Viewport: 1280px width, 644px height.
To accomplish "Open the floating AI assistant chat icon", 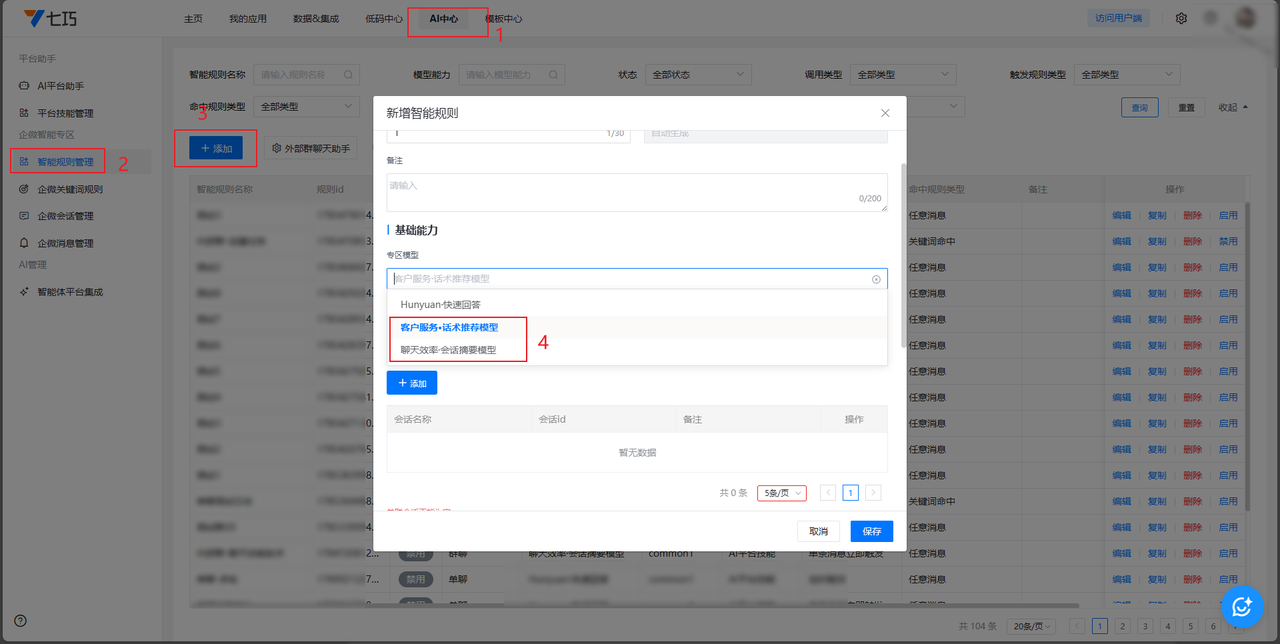I will point(1242,606).
